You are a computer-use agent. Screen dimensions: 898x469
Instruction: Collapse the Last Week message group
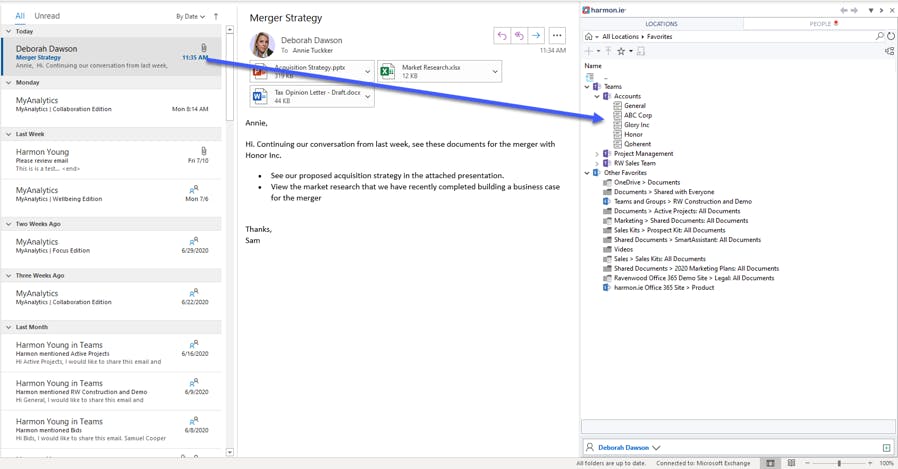[x=9, y=134]
